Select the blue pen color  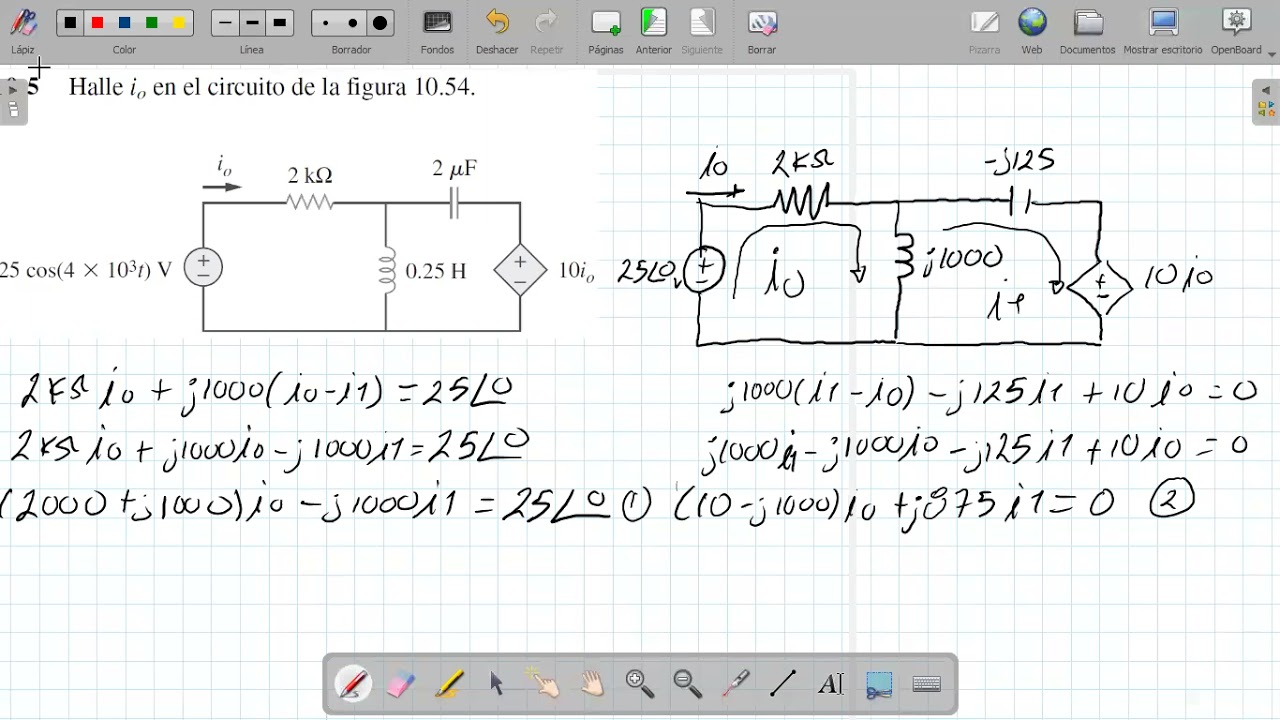(124, 23)
